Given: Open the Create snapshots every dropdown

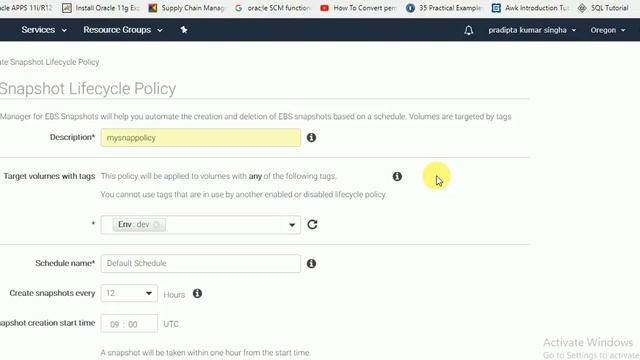Looking at the screenshot, I should click(x=129, y=293).
